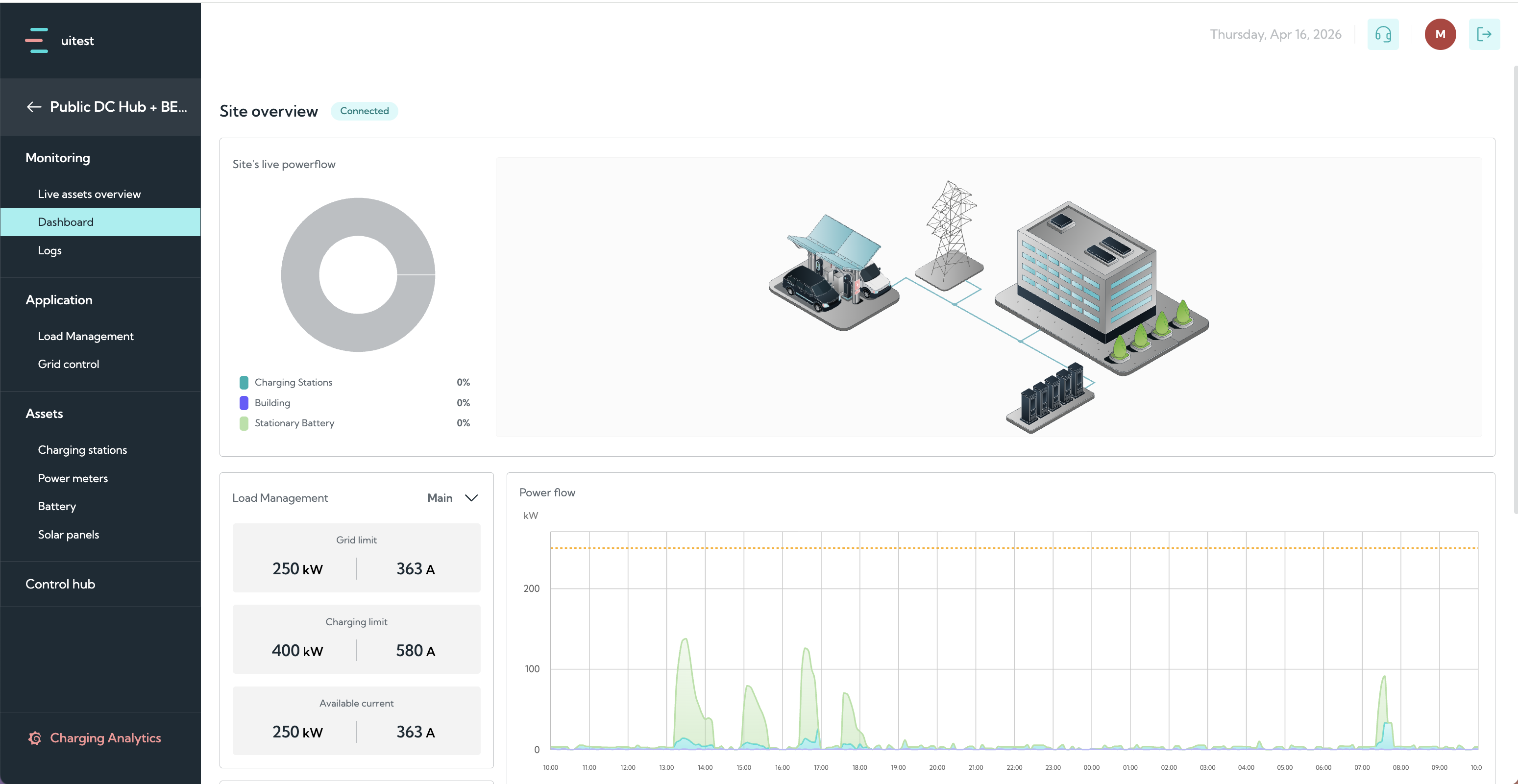This screenshot has height=784, width=1518.
Task: Click the orange dotted grid limit line
Action: pyautogui.click(x=1014, y=548)
